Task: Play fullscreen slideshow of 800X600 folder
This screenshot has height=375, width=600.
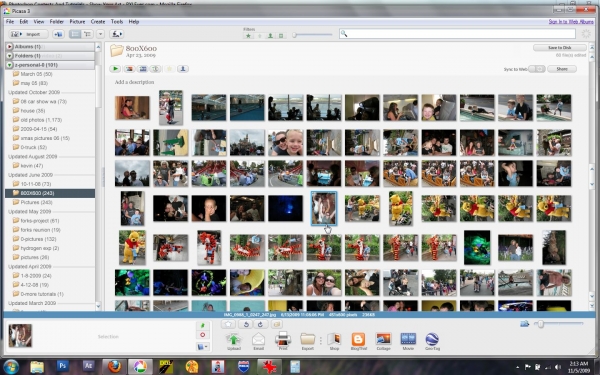Action: [x=115, y=69]
